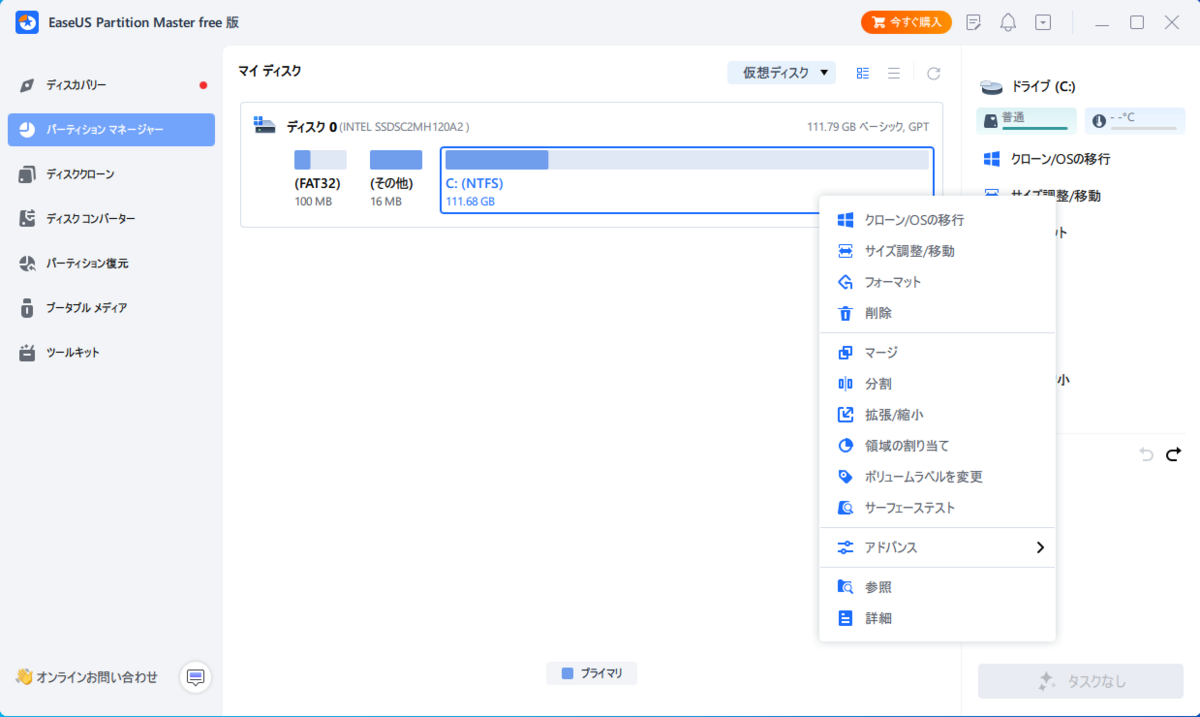The width and height of the screenshot is (1200, 717).
Task: Click the ディスク 0 disk icon
Action: [x=264, y=126]
